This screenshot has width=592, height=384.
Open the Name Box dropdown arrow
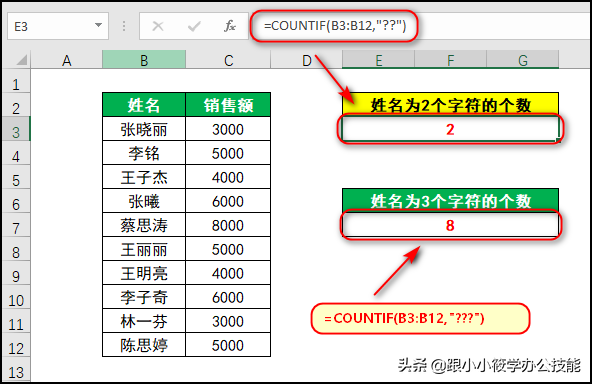pyautogui.click(x=98, y=25)
